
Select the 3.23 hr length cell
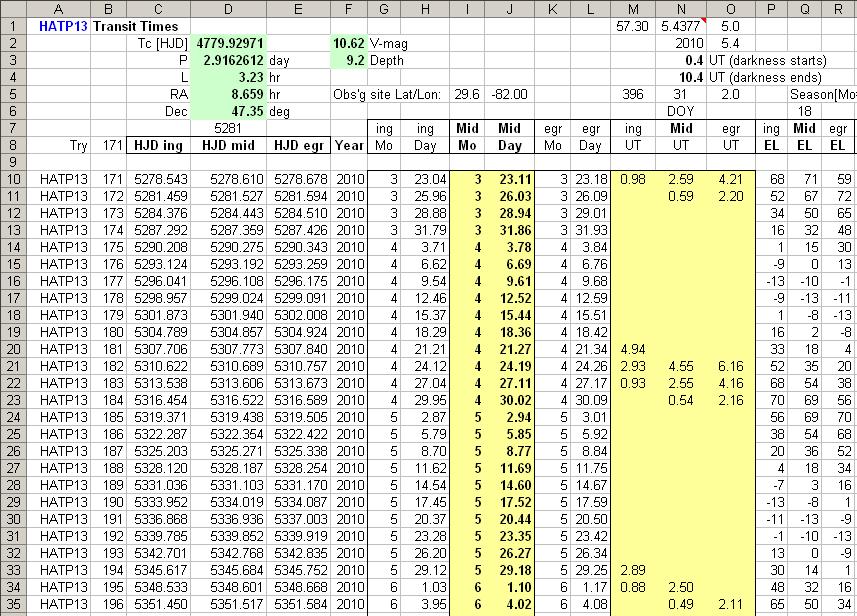228,77
